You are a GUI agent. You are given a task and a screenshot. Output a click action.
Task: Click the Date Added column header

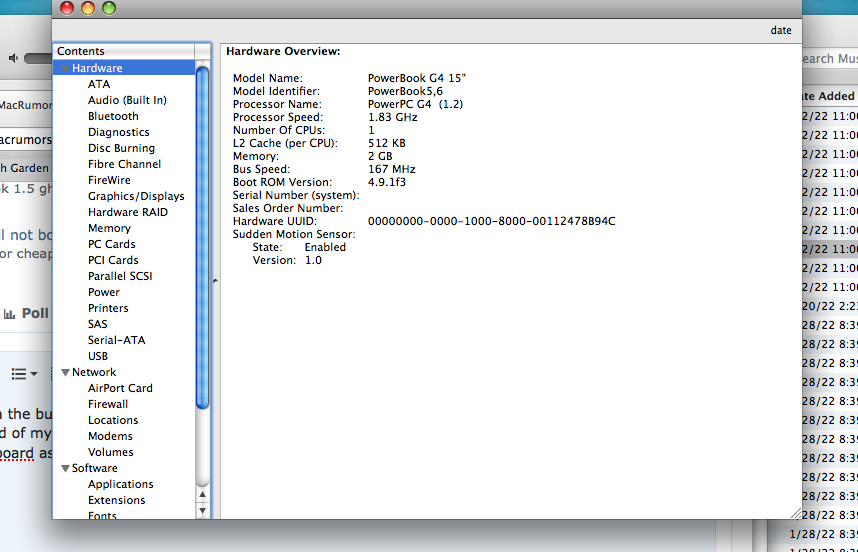[x=828, y=96]
